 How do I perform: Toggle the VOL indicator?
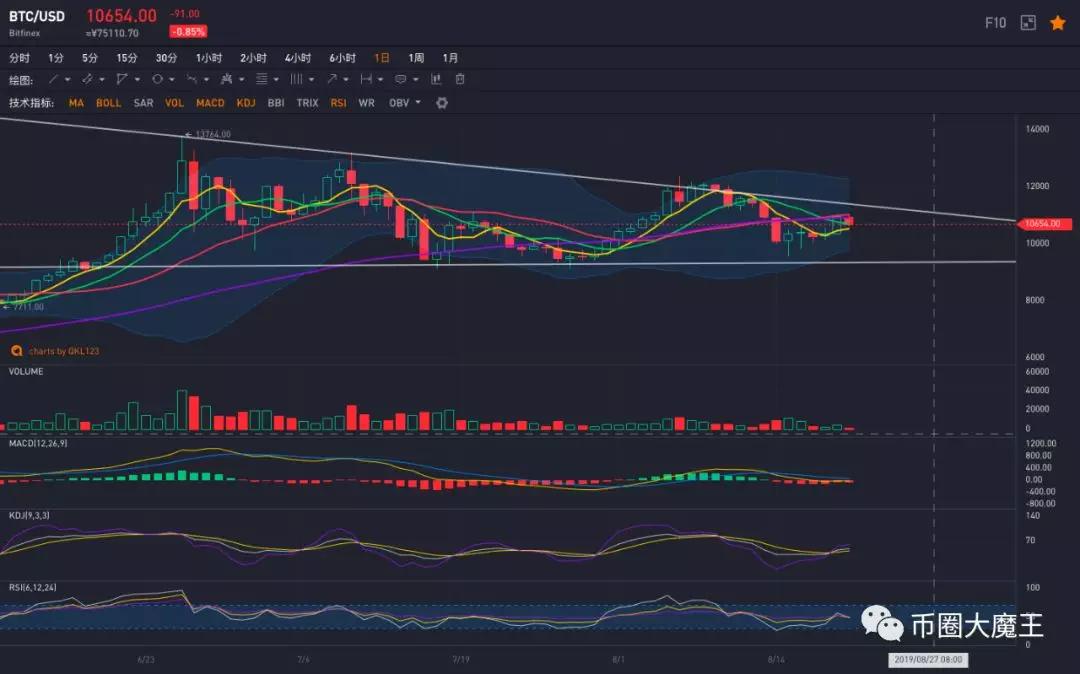(x=174, y=103)
